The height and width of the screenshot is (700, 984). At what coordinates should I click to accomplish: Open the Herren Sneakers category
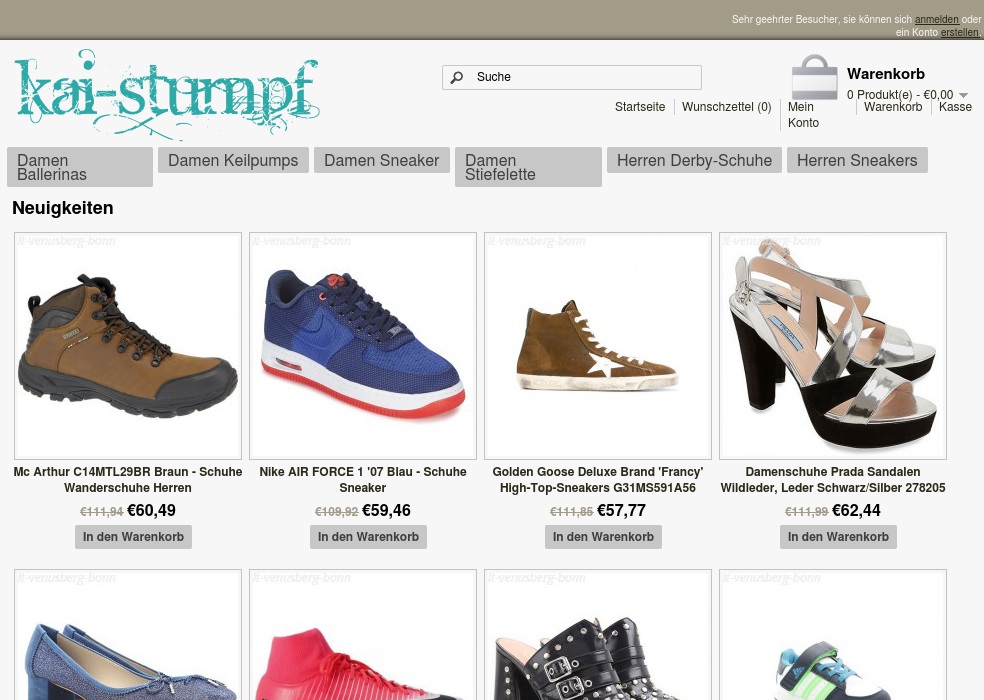(x=857, y=160)
